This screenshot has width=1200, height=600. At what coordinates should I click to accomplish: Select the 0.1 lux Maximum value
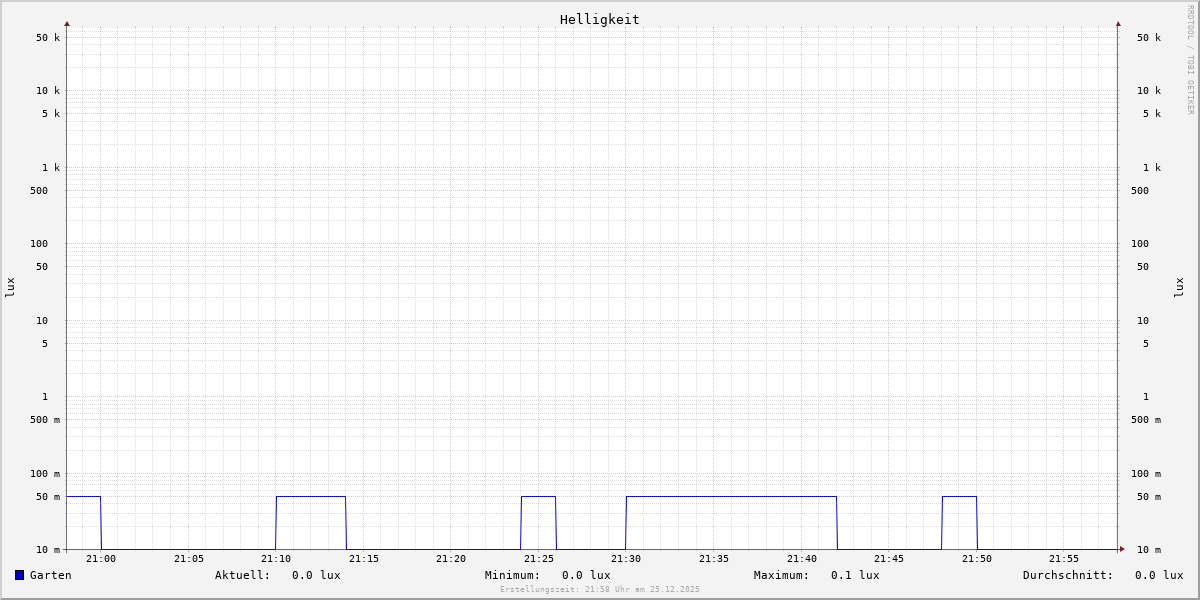click(x=855, y=575)
